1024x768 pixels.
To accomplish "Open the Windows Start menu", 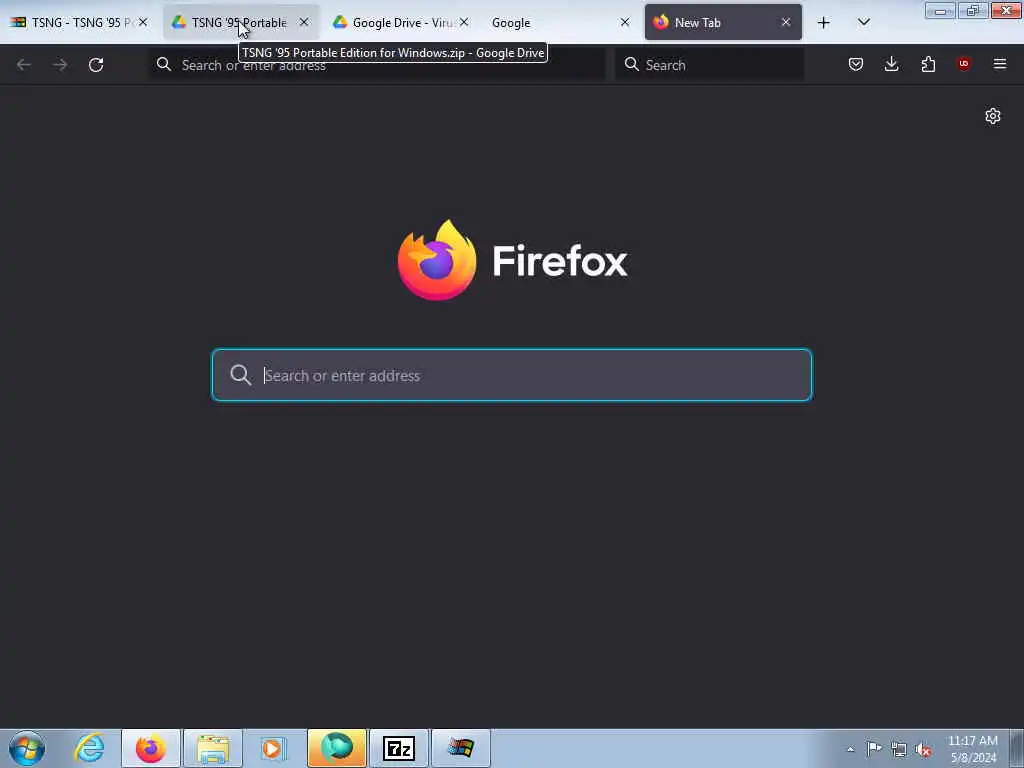I will 27,748.
